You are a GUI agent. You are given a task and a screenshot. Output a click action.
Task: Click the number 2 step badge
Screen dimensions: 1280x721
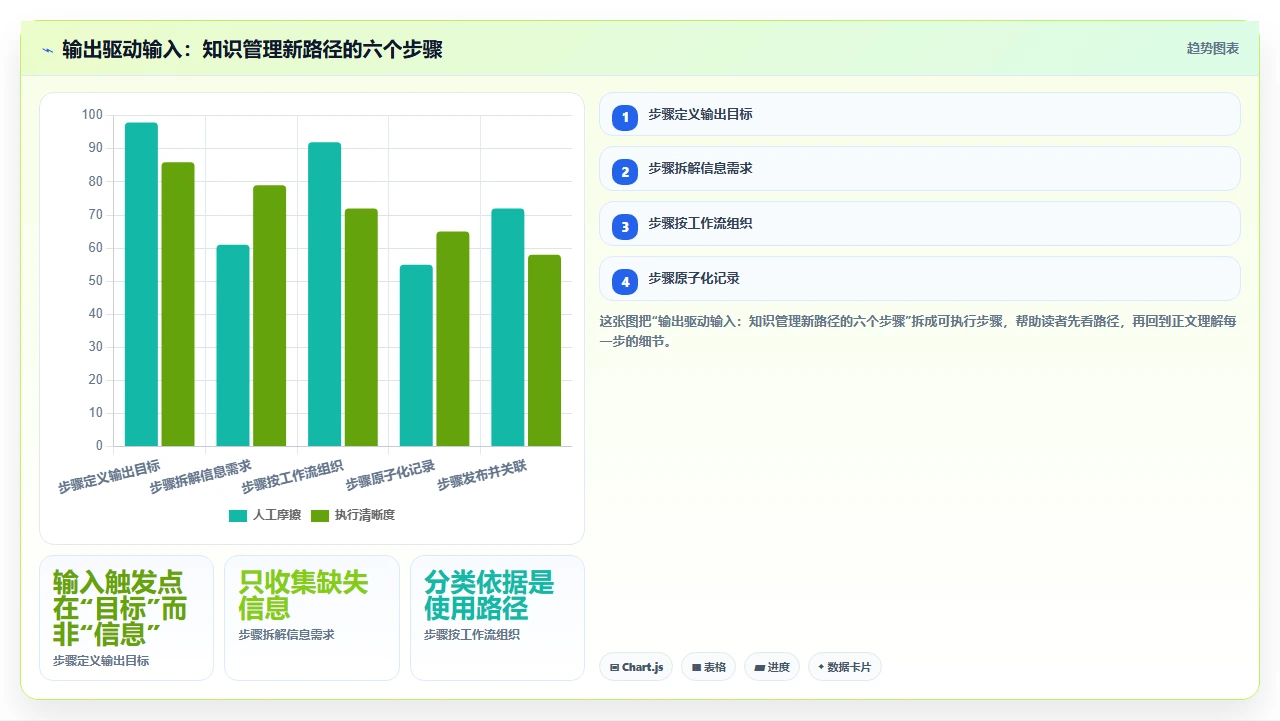click(x=625, y=172)
